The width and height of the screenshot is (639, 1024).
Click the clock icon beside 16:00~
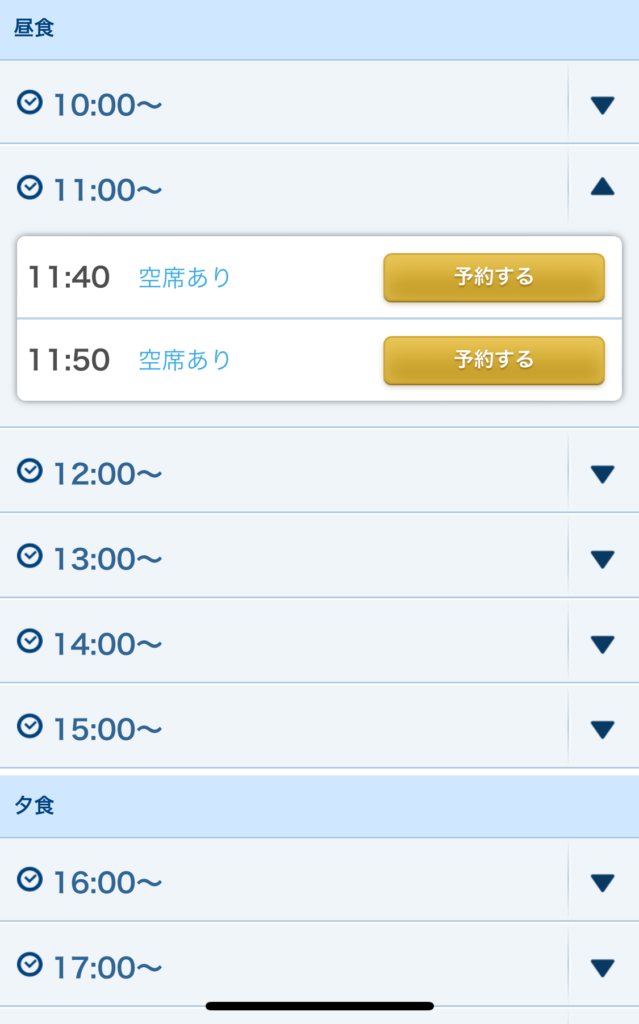point(31,879)
